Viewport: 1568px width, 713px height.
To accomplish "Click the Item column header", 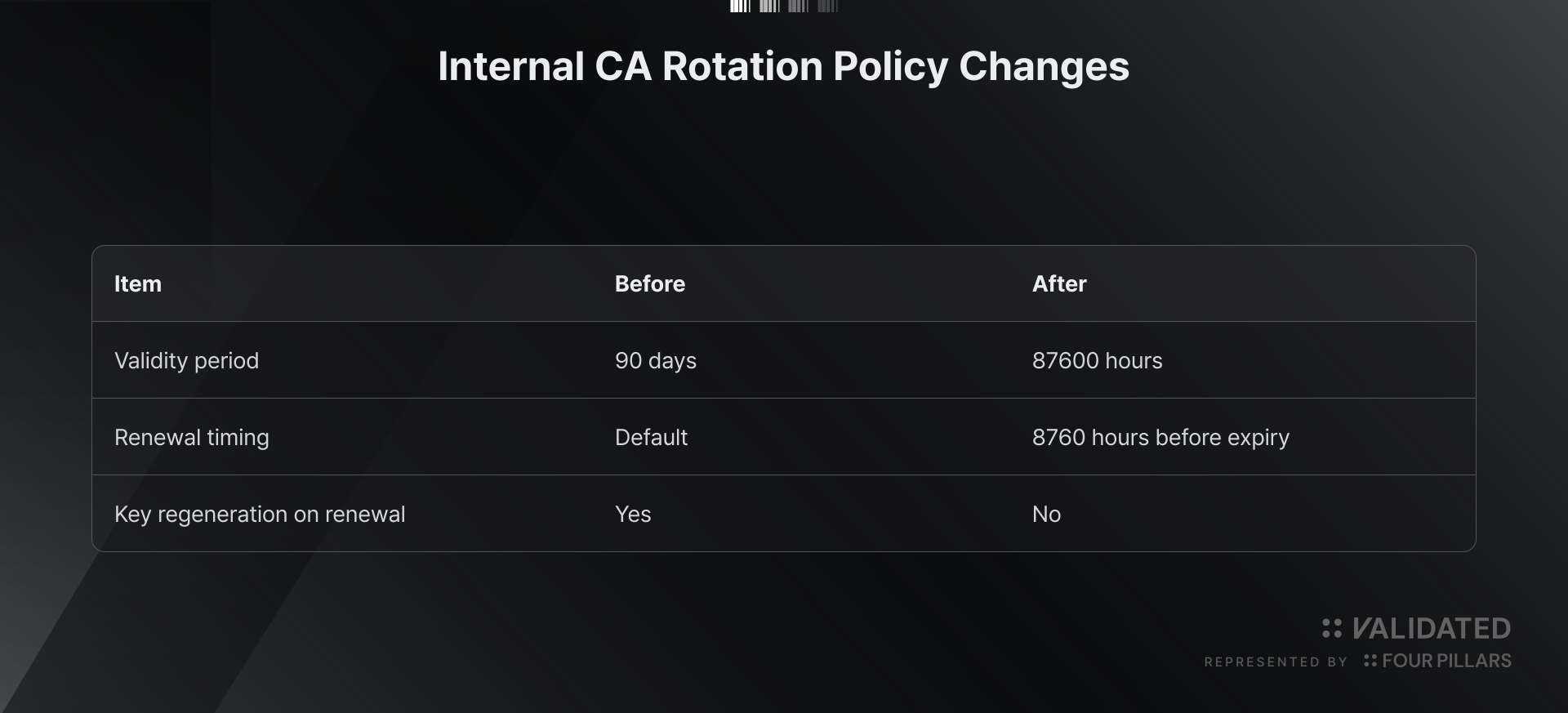I will [138, 283].
